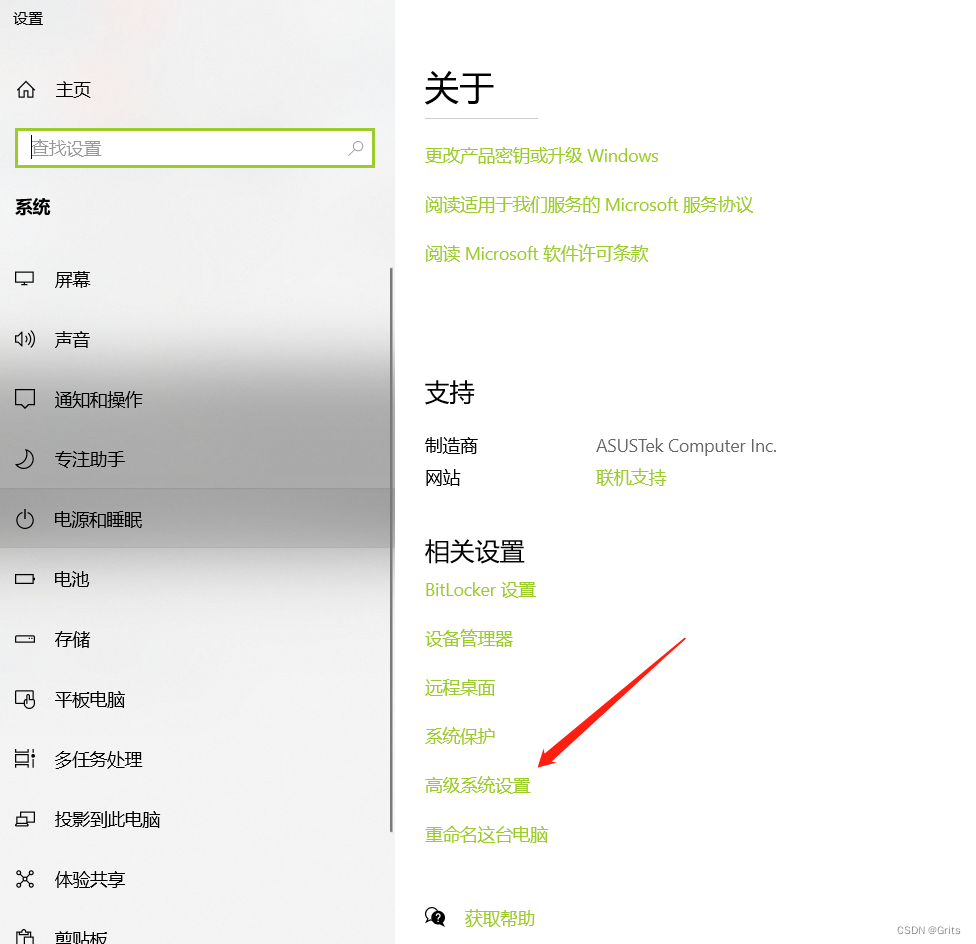The image size is (976, 944).
Task: Select the 专注助手 moon icon
Action: pyautogui.click(x=25, y=459)
